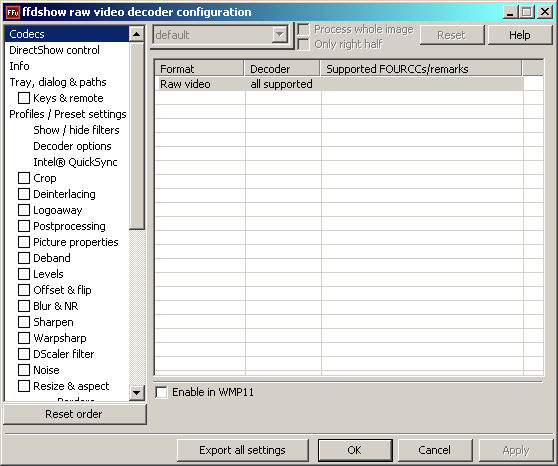Select Show / hide filters entry
558x466 pixels.
point(76,130)
